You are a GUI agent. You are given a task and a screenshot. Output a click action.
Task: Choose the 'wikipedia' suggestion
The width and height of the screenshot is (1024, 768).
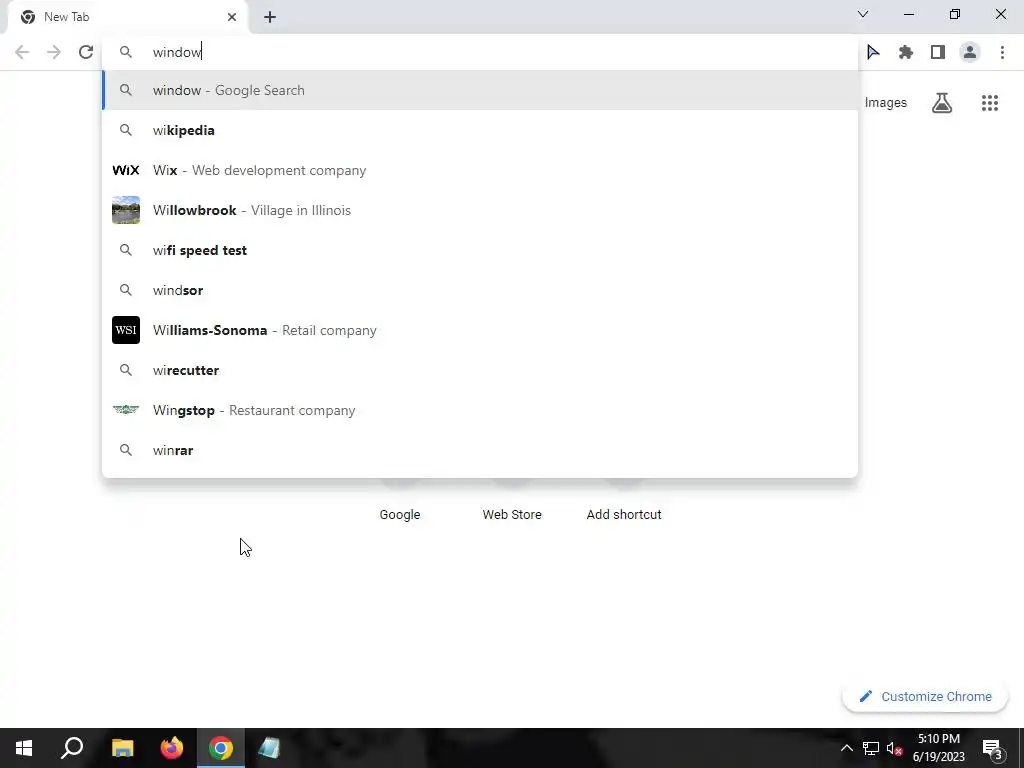[480, 130]
